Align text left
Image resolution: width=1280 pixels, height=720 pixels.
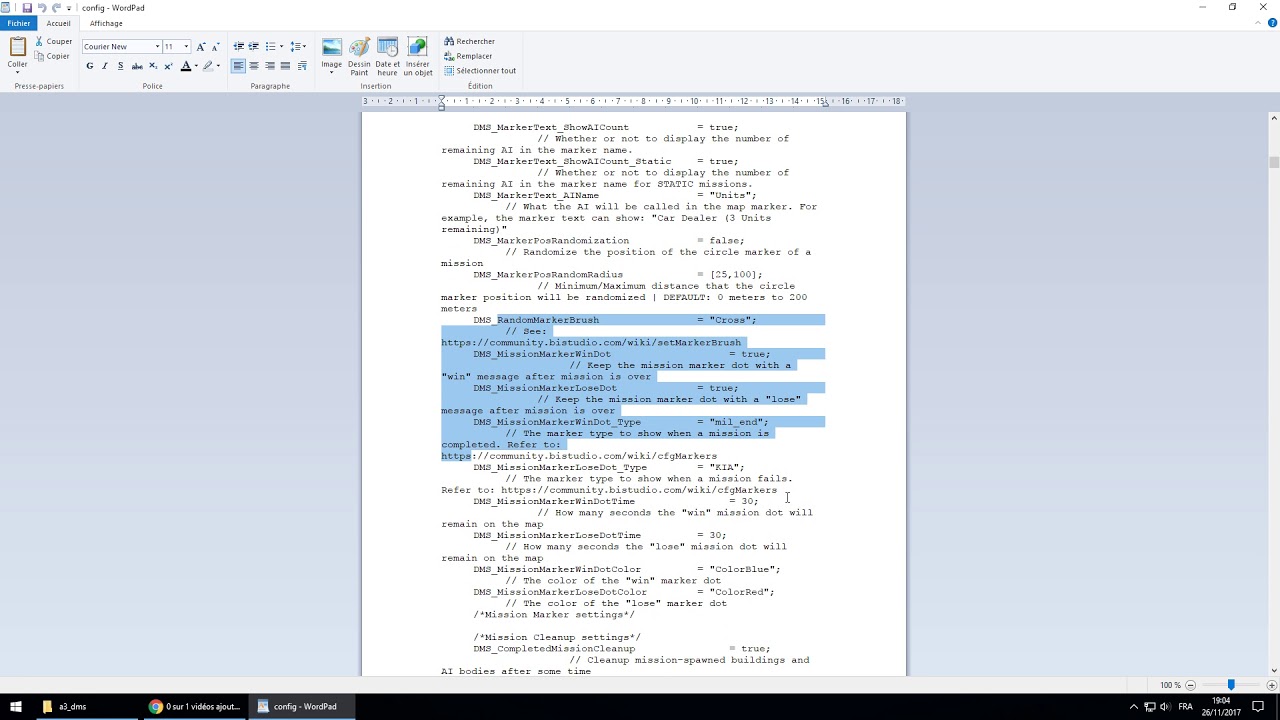pos(238,66)
